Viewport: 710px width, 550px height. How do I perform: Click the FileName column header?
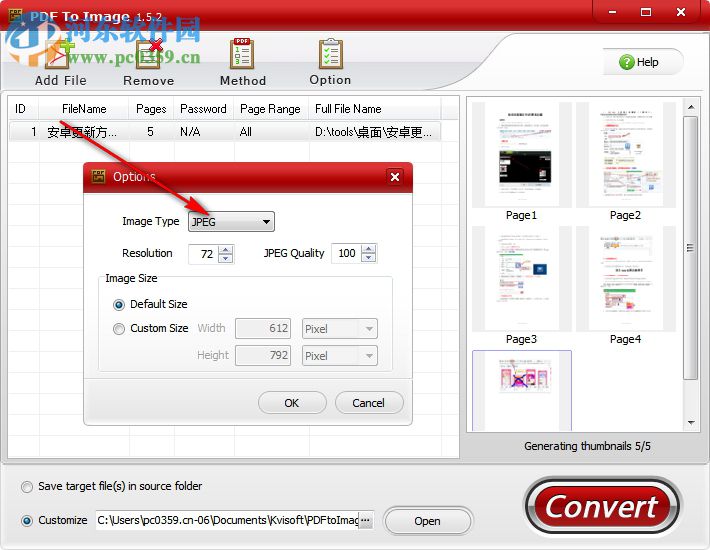point(84,109)
